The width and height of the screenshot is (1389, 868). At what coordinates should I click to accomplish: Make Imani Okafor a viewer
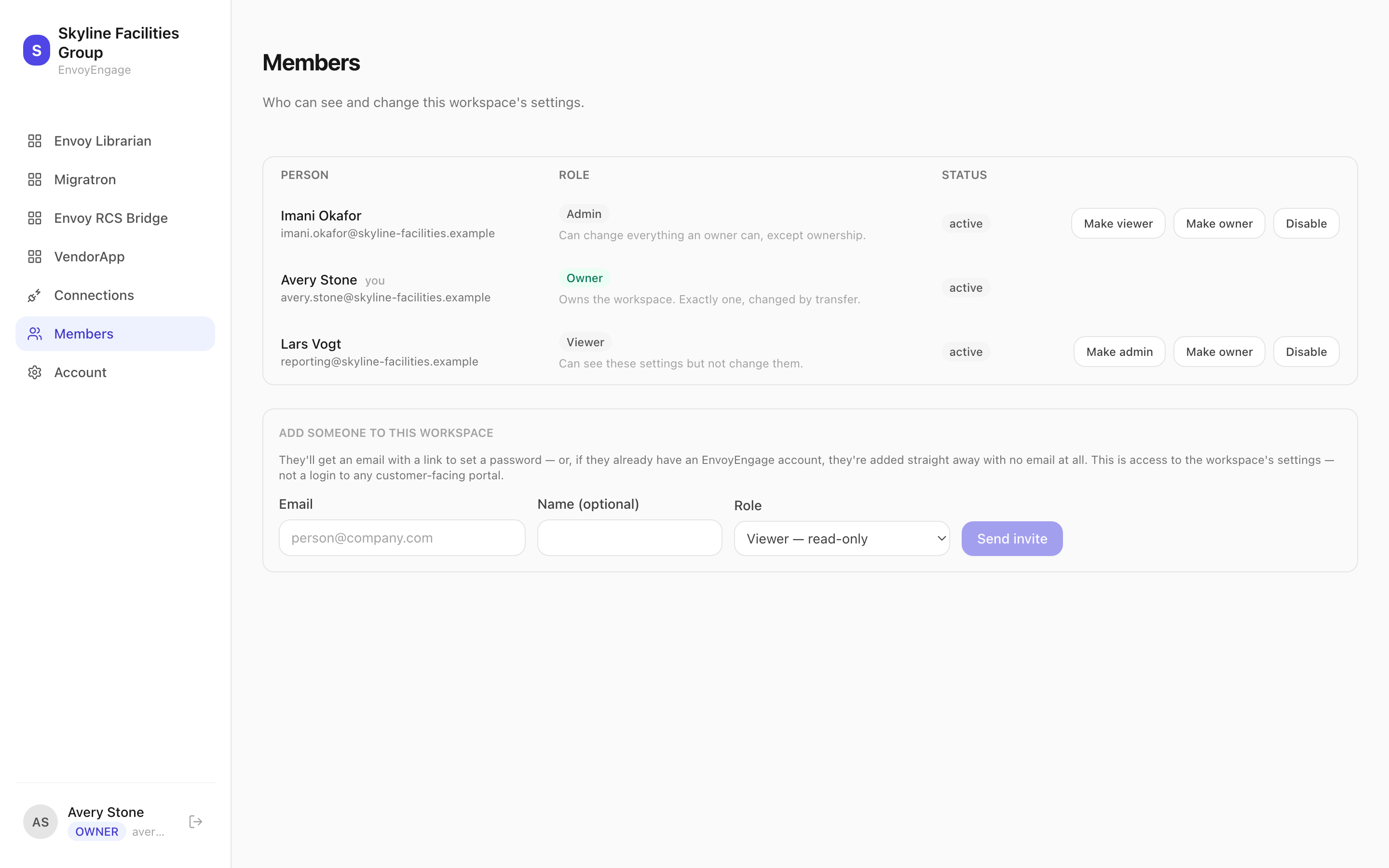(x=1118, y=223)
